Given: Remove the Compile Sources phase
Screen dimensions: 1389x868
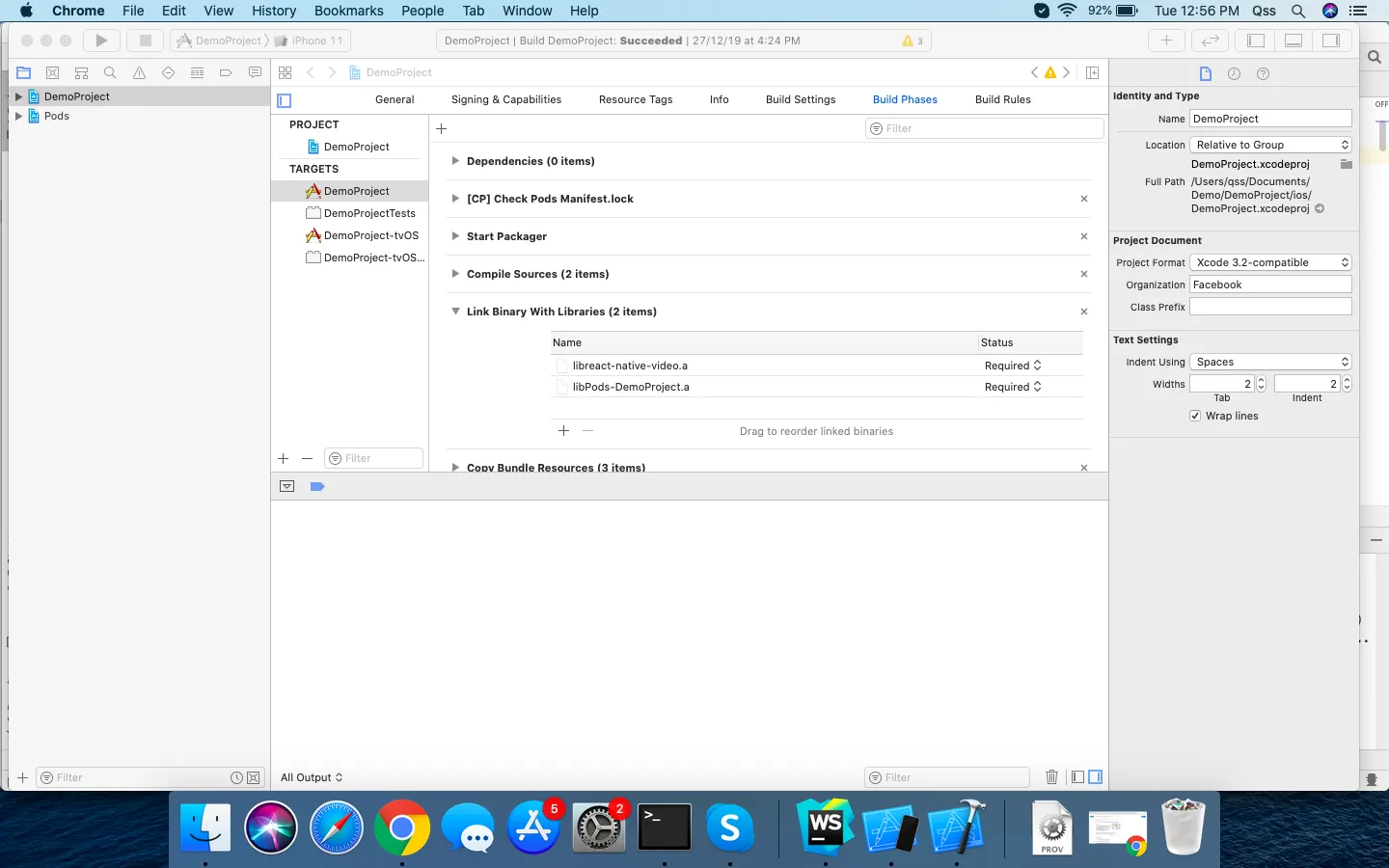Looking at the screenshot, I should click(1084, 274).
